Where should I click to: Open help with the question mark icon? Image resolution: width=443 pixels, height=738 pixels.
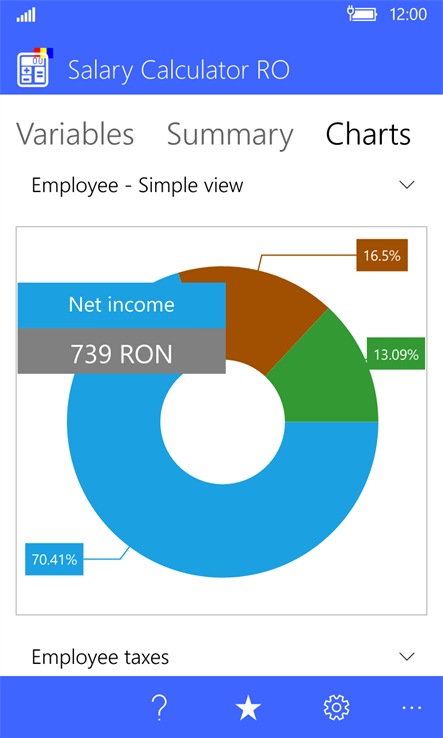[x=160, y=707]
